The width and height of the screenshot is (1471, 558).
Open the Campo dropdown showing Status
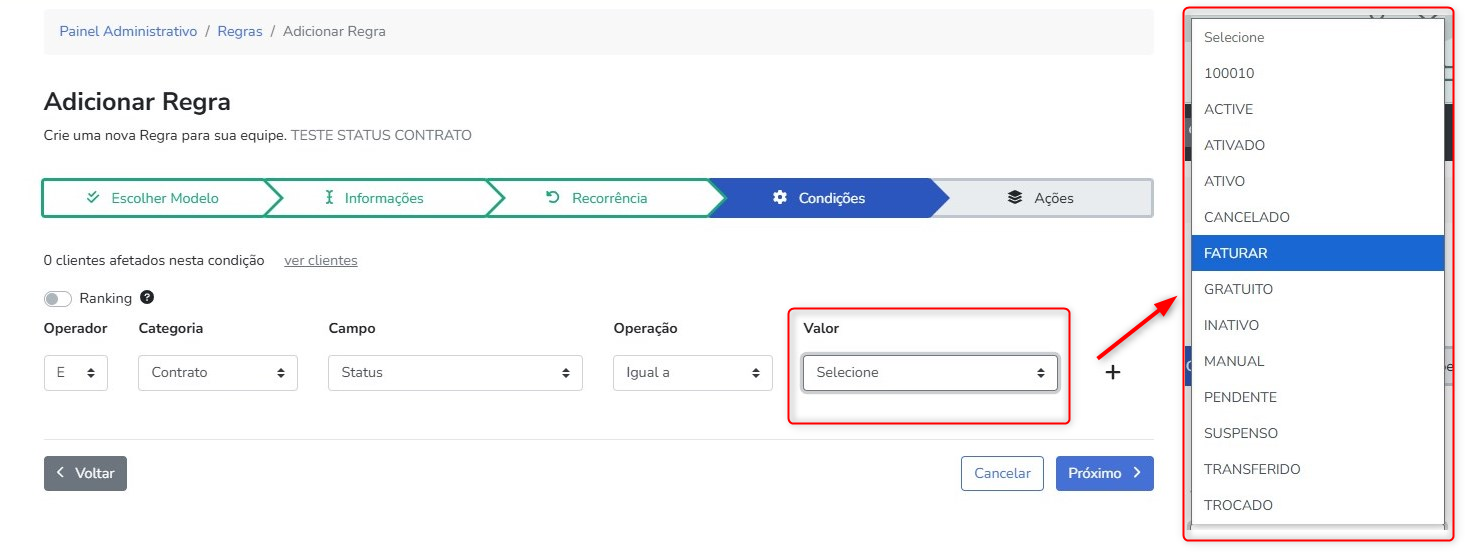click(x=455, y=373)
